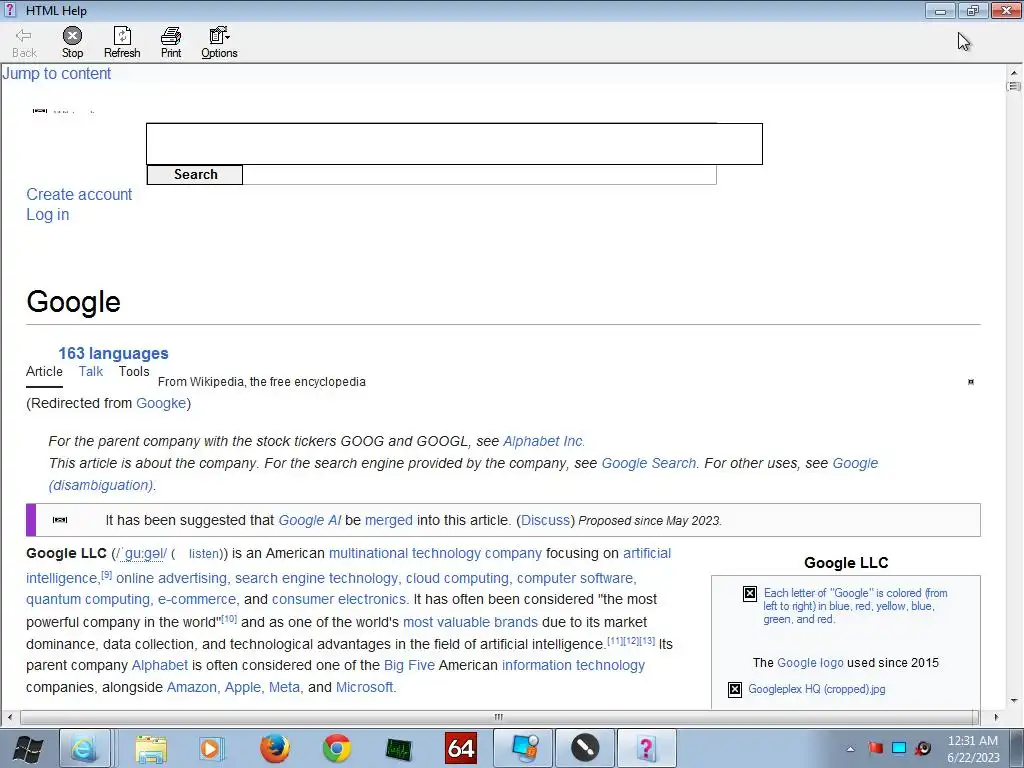
Task: Open Googleplex HQ (cropped).jpg link
Action: (x=817, y=690)
